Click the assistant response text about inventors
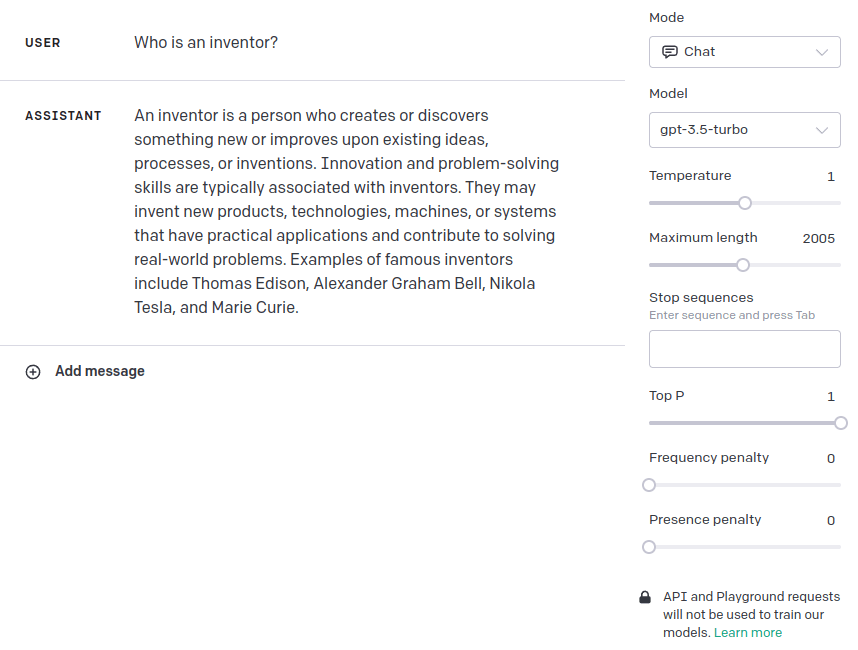The image size is (858, 650). 346,212
